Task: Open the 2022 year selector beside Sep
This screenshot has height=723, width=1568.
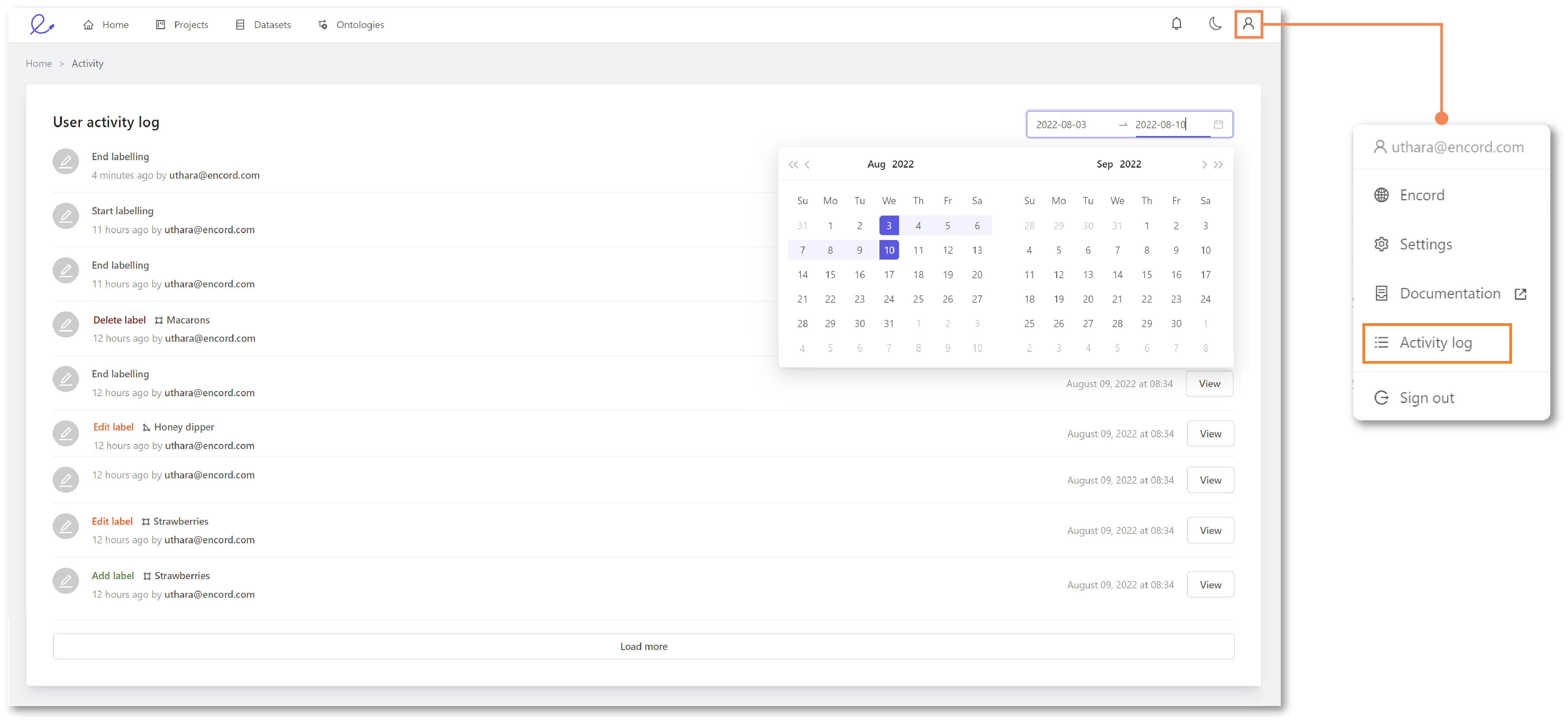Action: [x=1130, y=164]
